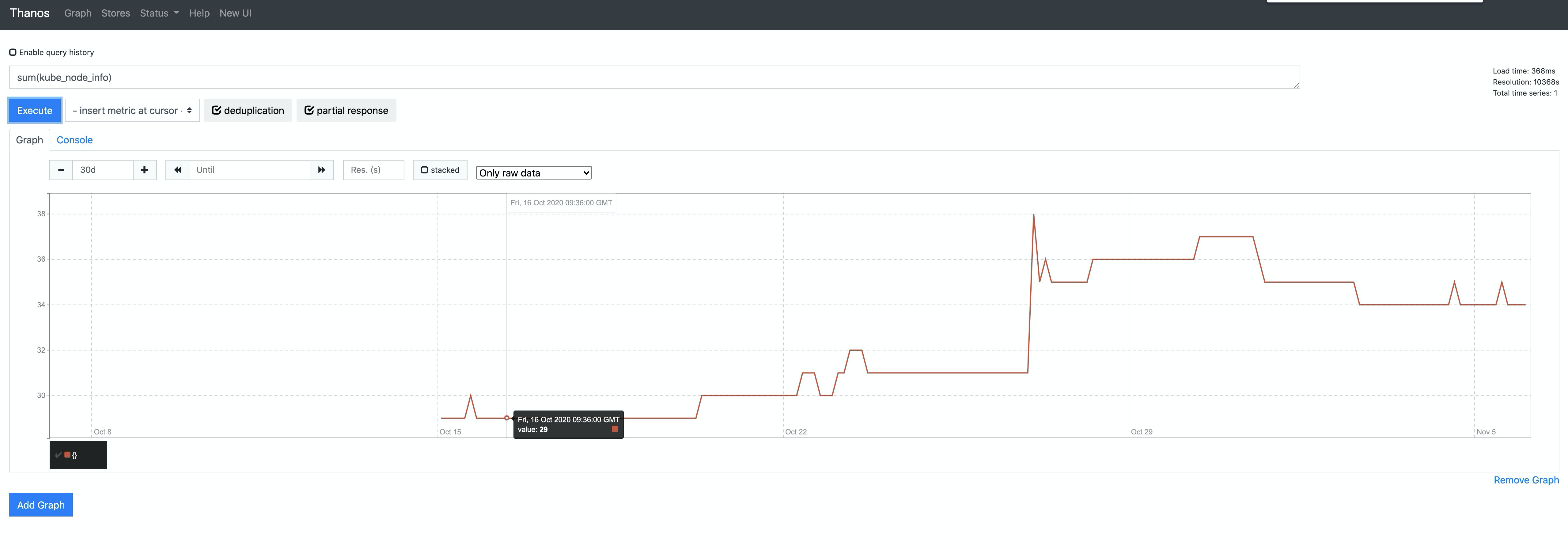Increase graph time range with plus icon
1568x549 pixels.
[x=144, y=170]
